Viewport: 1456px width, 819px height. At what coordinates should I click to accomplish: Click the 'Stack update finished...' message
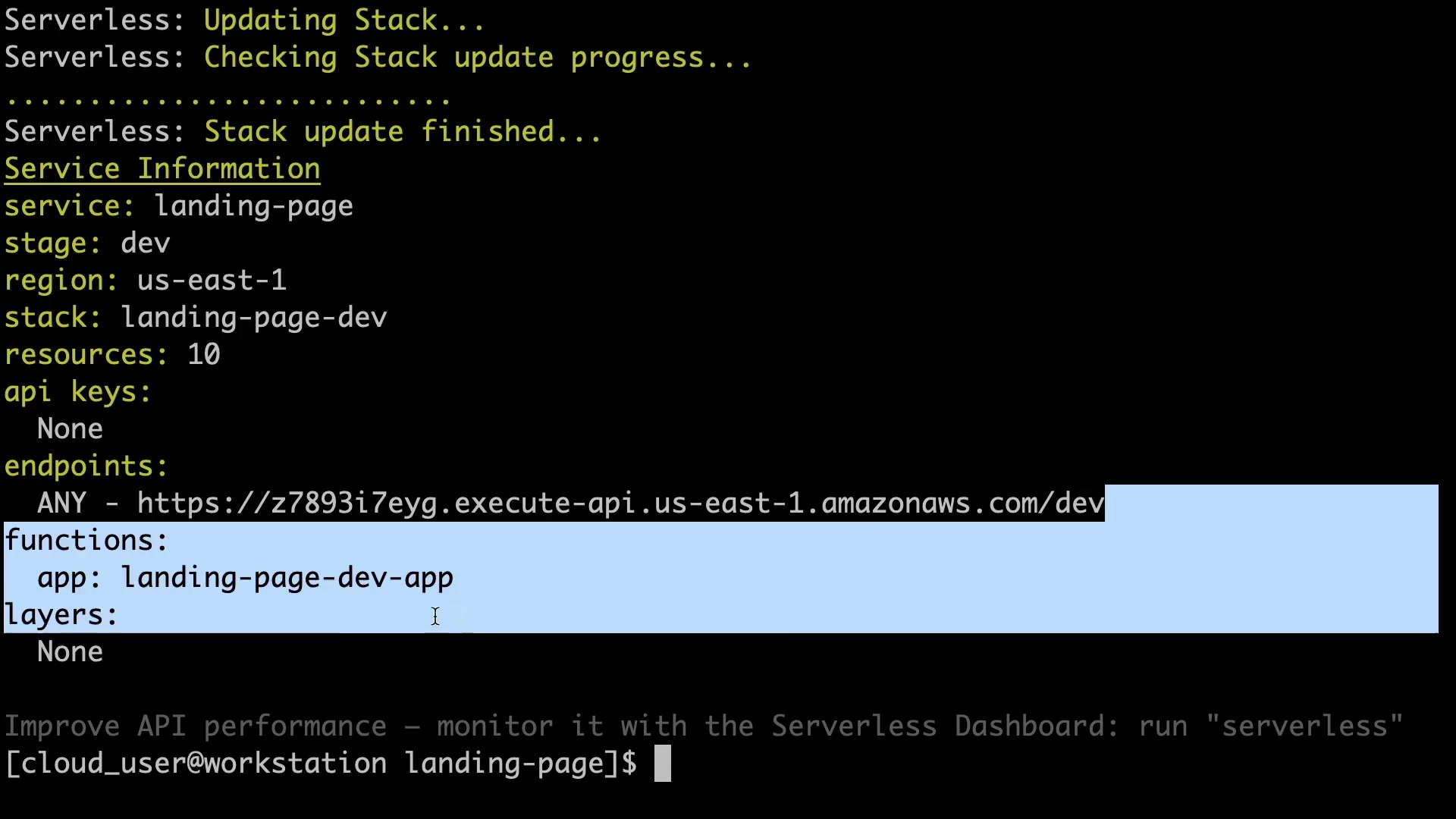coord(403,132)
